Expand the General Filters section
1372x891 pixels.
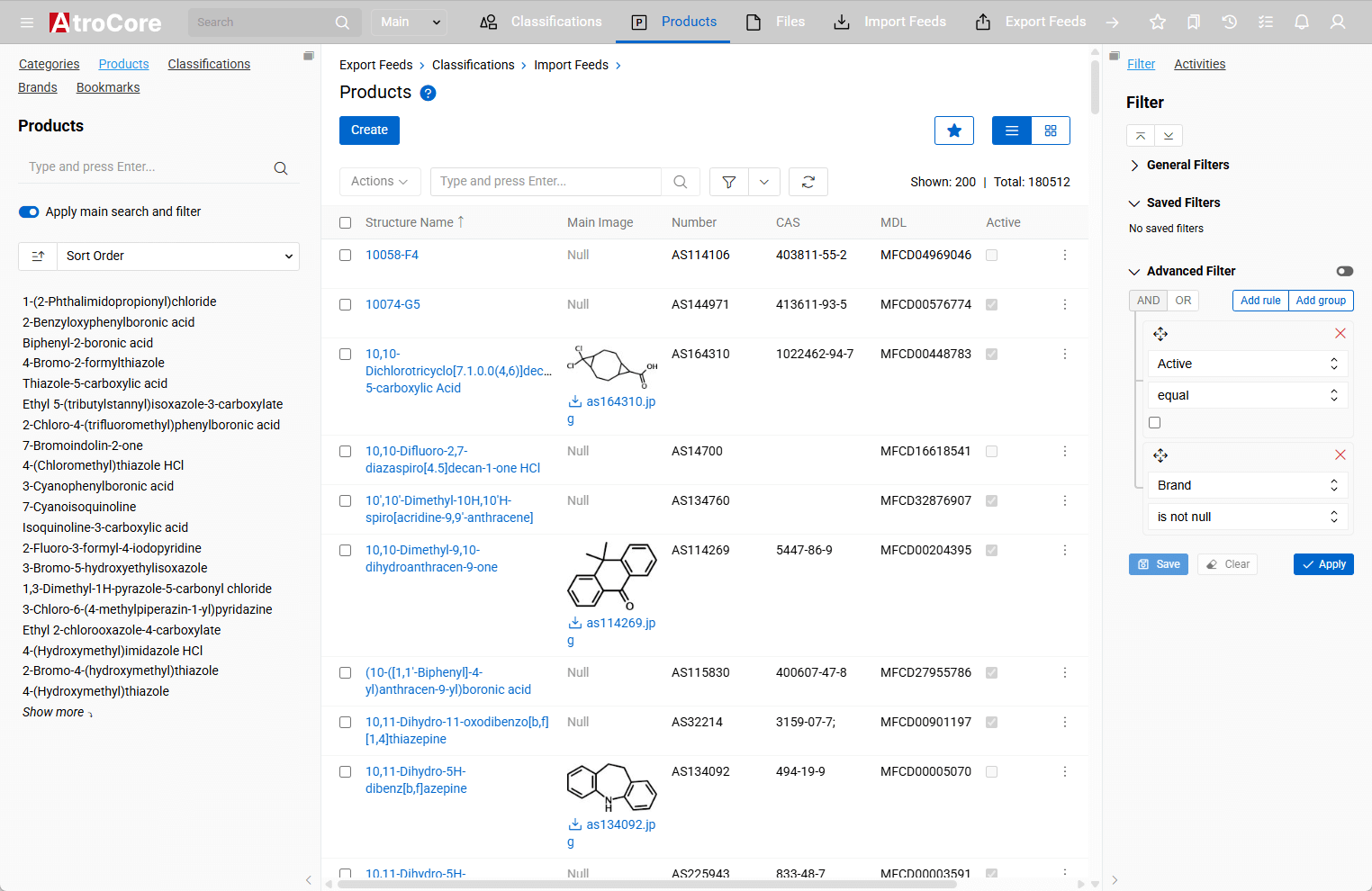click(1187, 165)
